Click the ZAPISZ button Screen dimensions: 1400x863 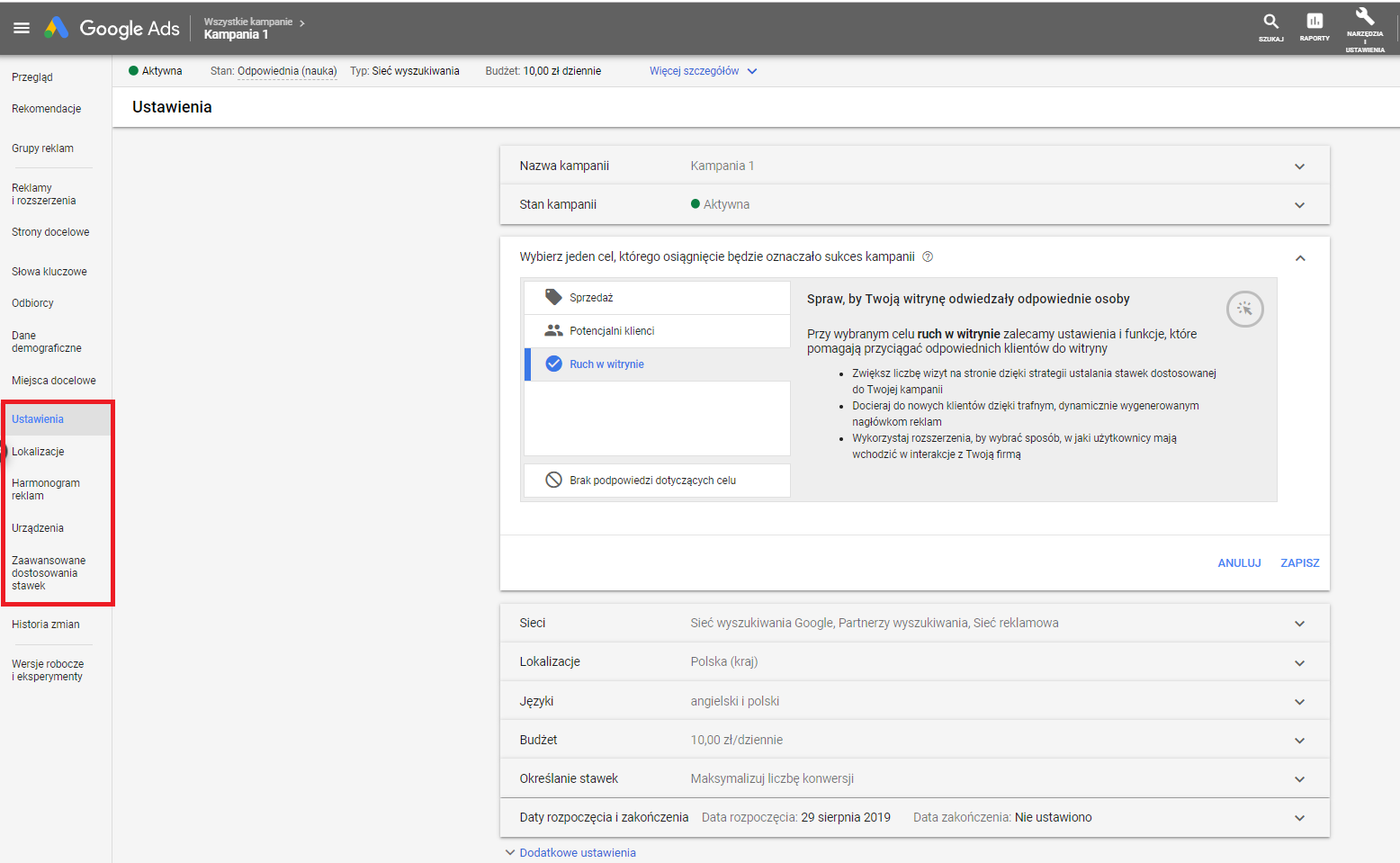tap(1299, 563)
